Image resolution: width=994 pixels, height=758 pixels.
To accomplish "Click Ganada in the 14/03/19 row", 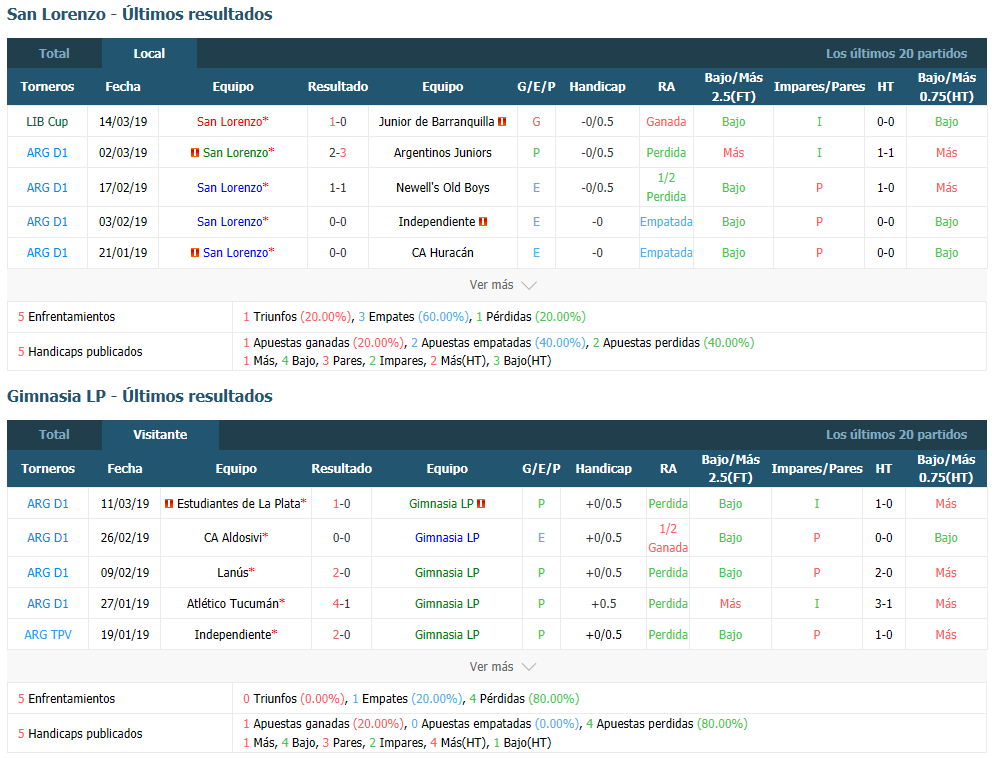I will coord(666,122).
